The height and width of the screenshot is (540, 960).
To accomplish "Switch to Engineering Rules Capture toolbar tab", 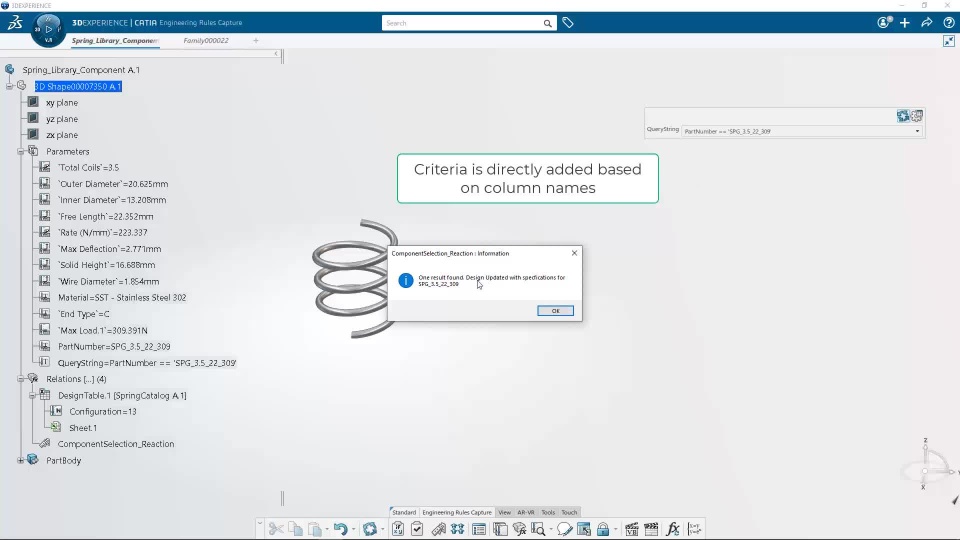I will click(x=457, y=512).
